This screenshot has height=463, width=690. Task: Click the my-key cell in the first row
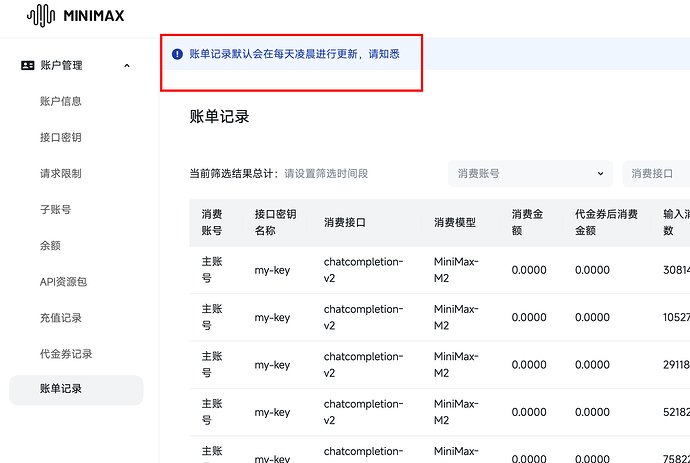coord(272,270)
